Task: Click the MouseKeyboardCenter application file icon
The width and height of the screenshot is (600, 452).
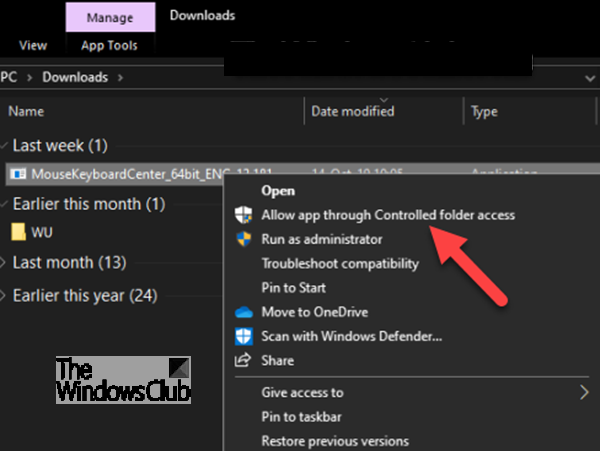Action: pyautogui.click(x=18, y=174)
